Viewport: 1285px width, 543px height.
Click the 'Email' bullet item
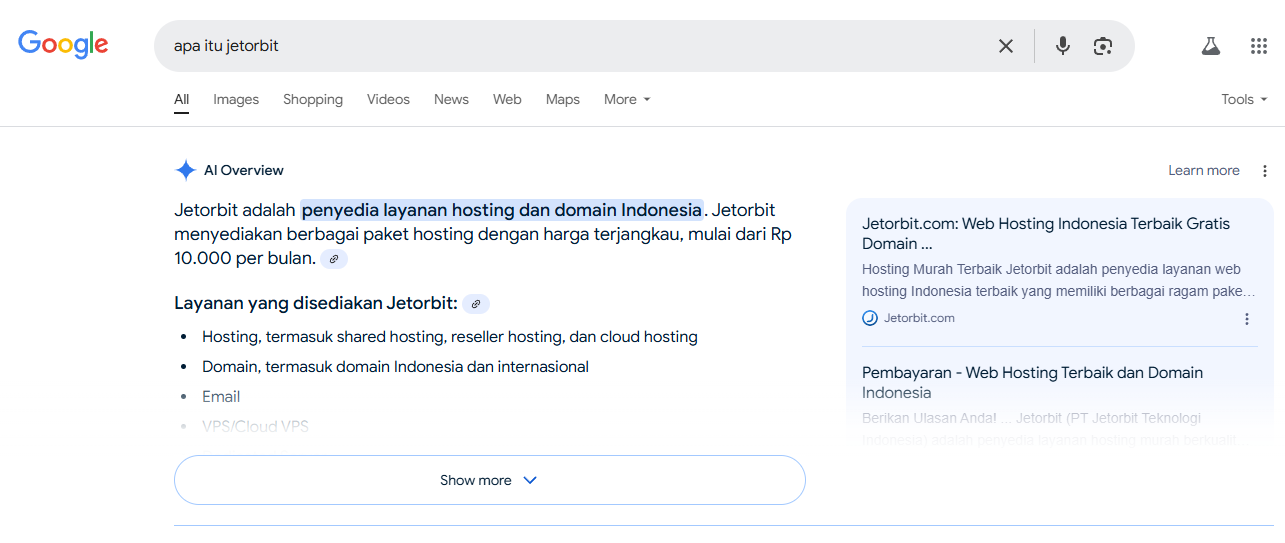point(221,397)
